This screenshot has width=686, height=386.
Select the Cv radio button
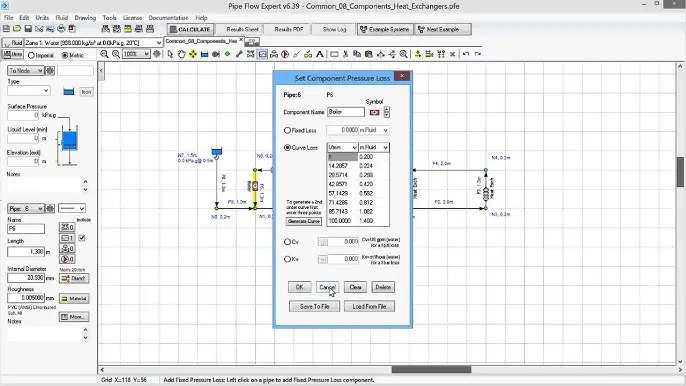pos(287,242)
